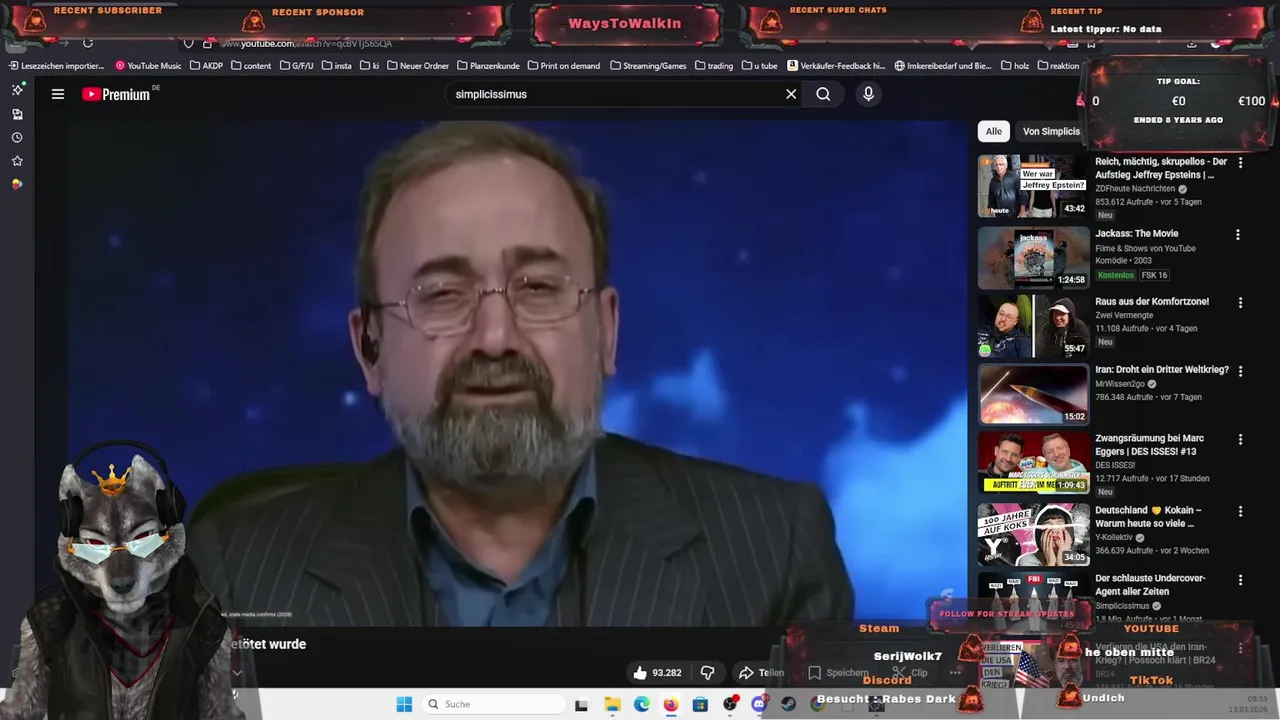The image size is (1280, 720).
Task: Click the shield tracking protection icon
Action: click(x=188, y=43)
